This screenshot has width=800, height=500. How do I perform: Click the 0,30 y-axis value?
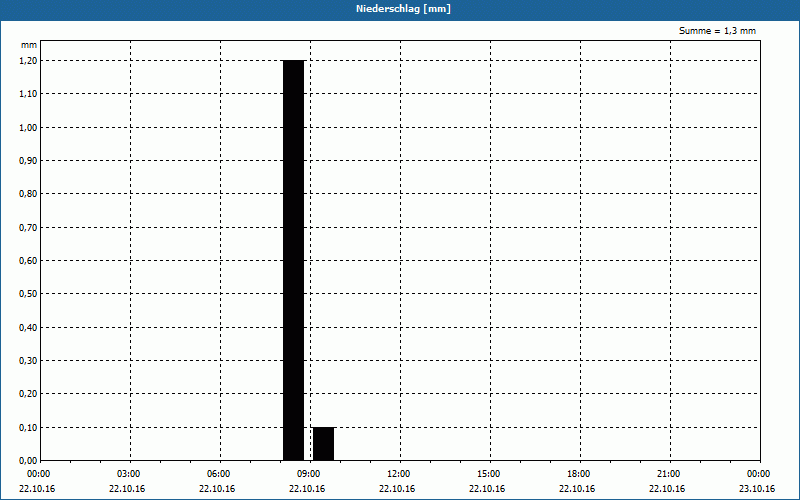[x=28, y=361]
